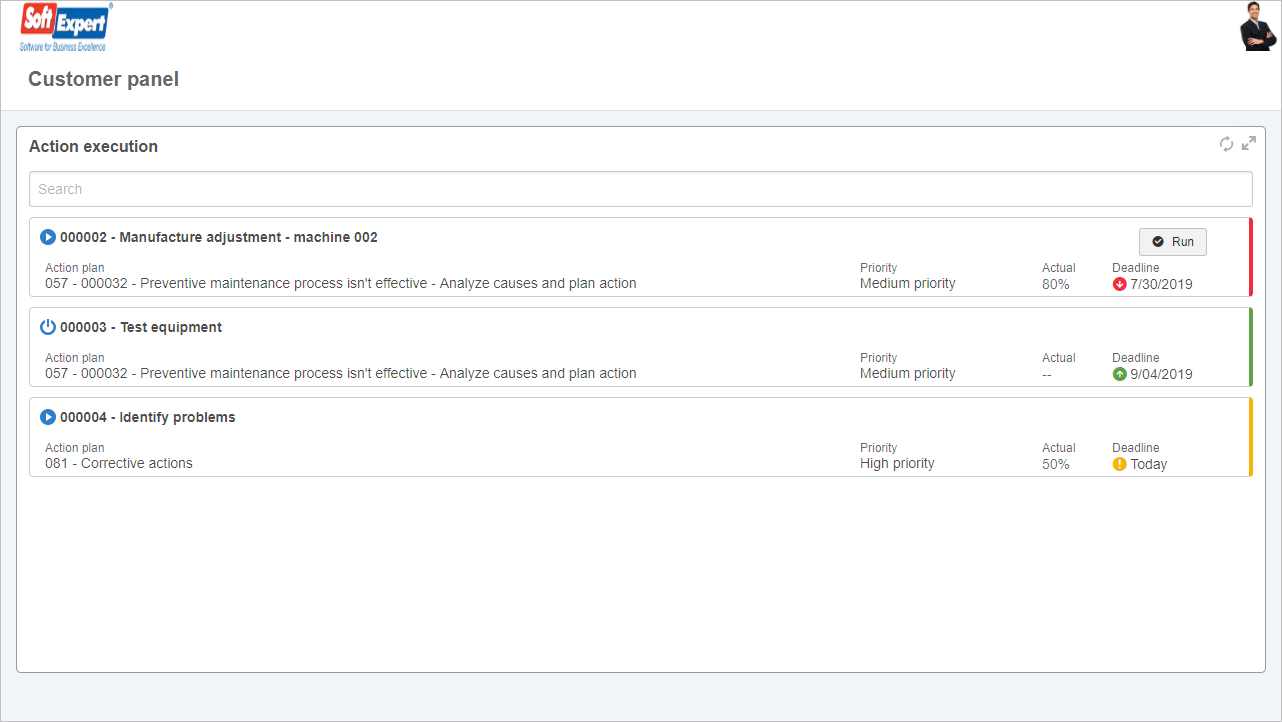Click the 'Customer panel' heading
The image size is (1282, 722).
tap(104, 79)
